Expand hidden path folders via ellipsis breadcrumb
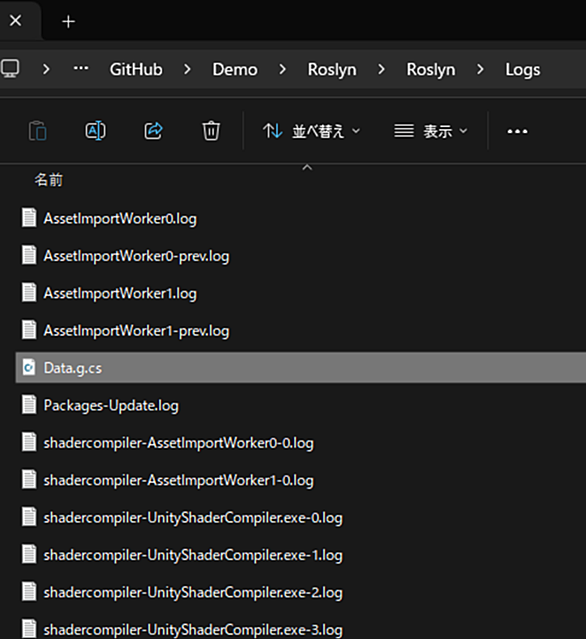The height and width of the screenshot is (639, 586). [81, 68]
